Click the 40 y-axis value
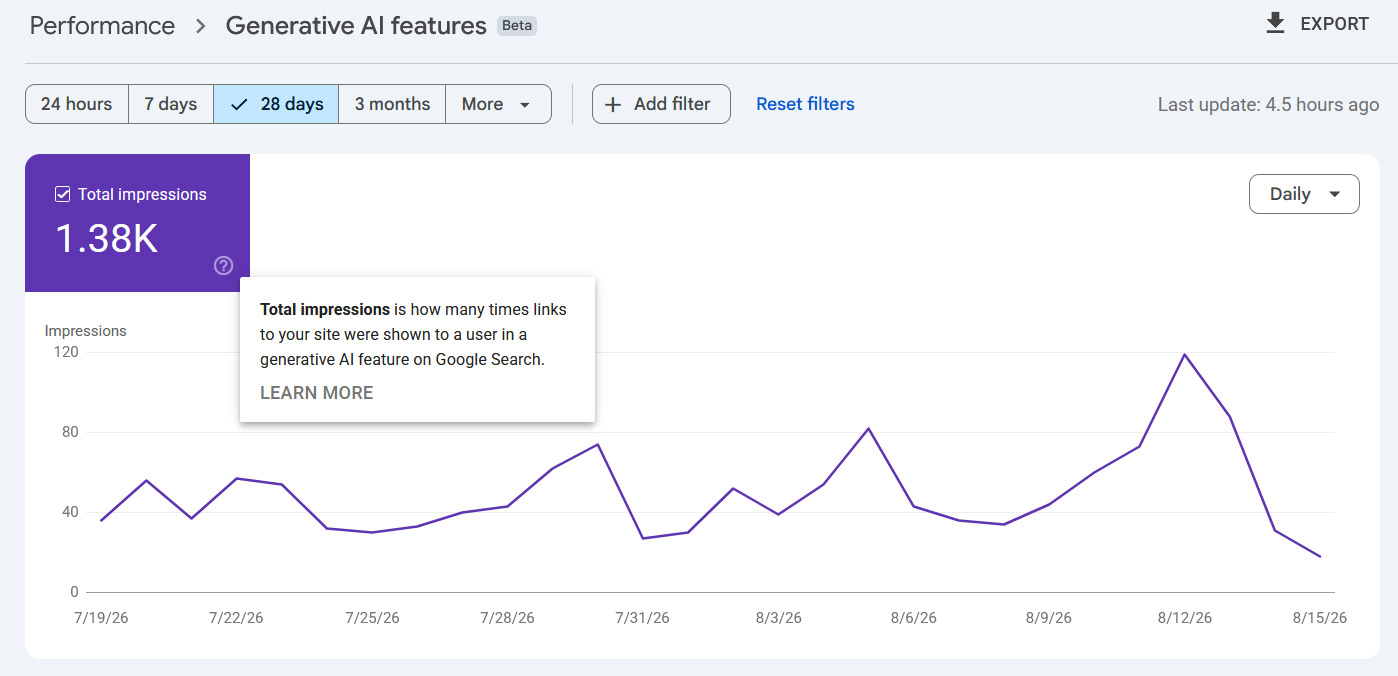The height and width of the screenshot is (676, 1398). pos(70,512)
